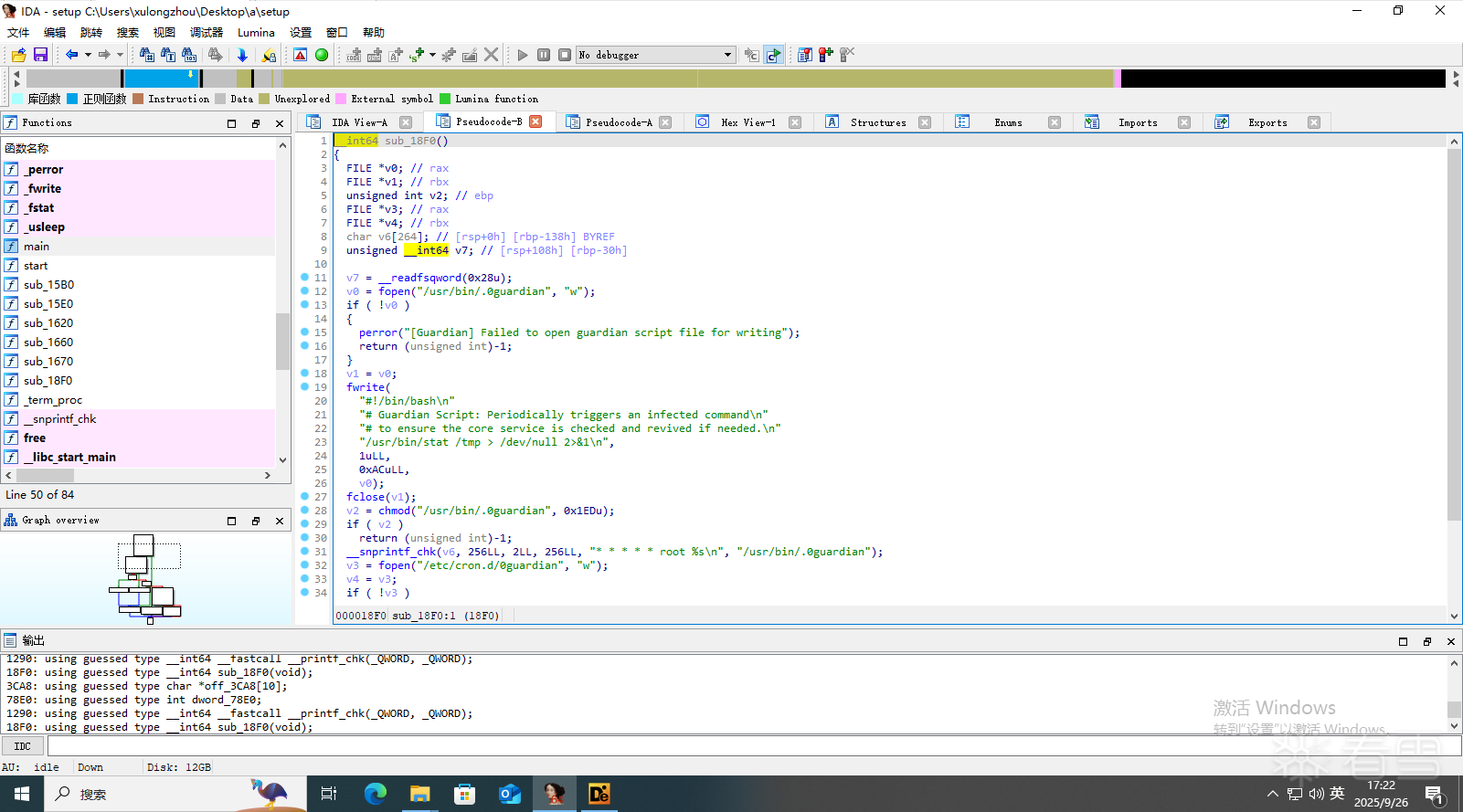The image size is (1463, 812).
Task: Open the Lumina menu
Action: point(256,32)
